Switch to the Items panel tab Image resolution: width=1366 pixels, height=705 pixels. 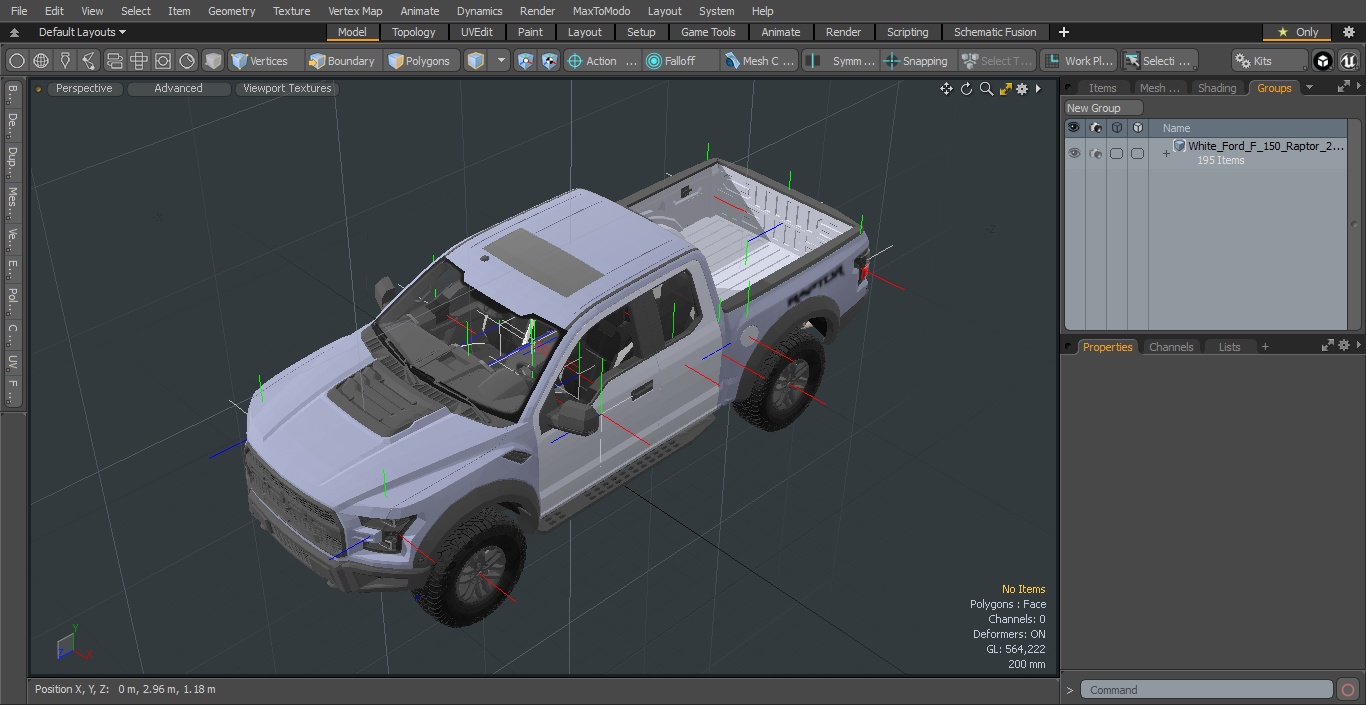1102,88
